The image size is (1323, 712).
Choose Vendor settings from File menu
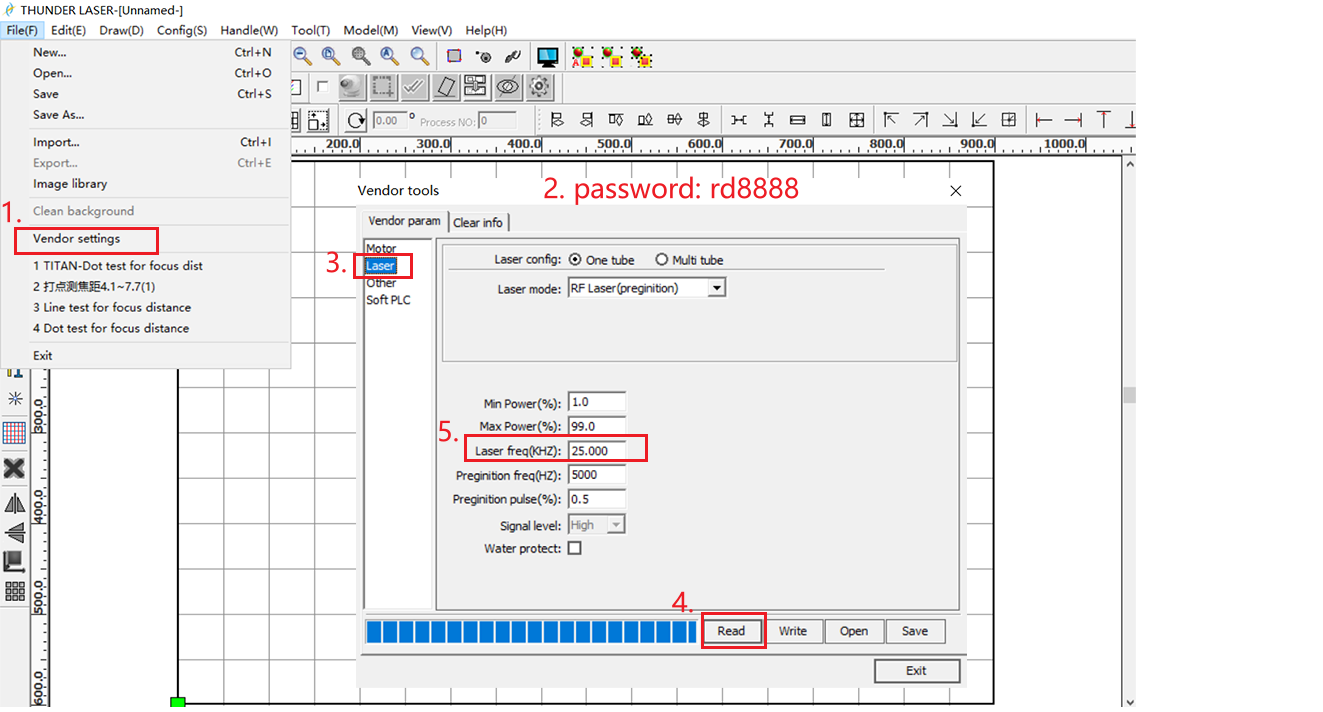coord(76,239)
